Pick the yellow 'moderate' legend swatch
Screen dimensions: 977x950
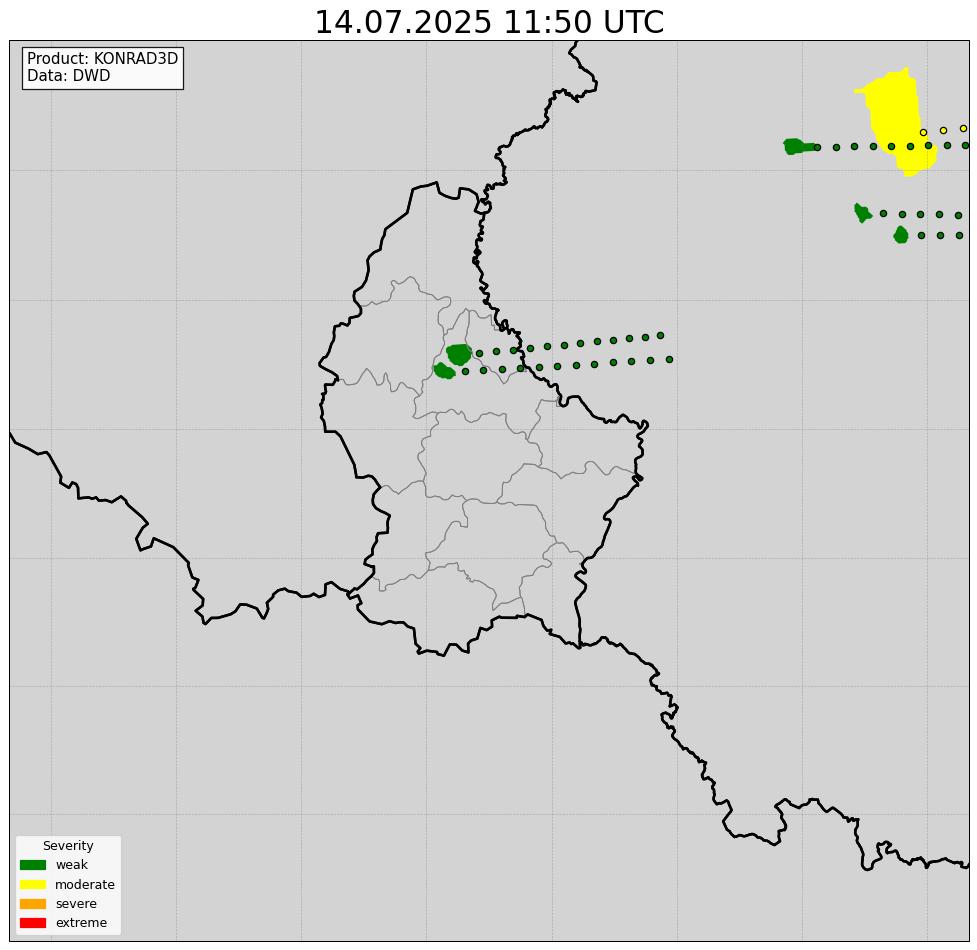(x=33, y=884)
